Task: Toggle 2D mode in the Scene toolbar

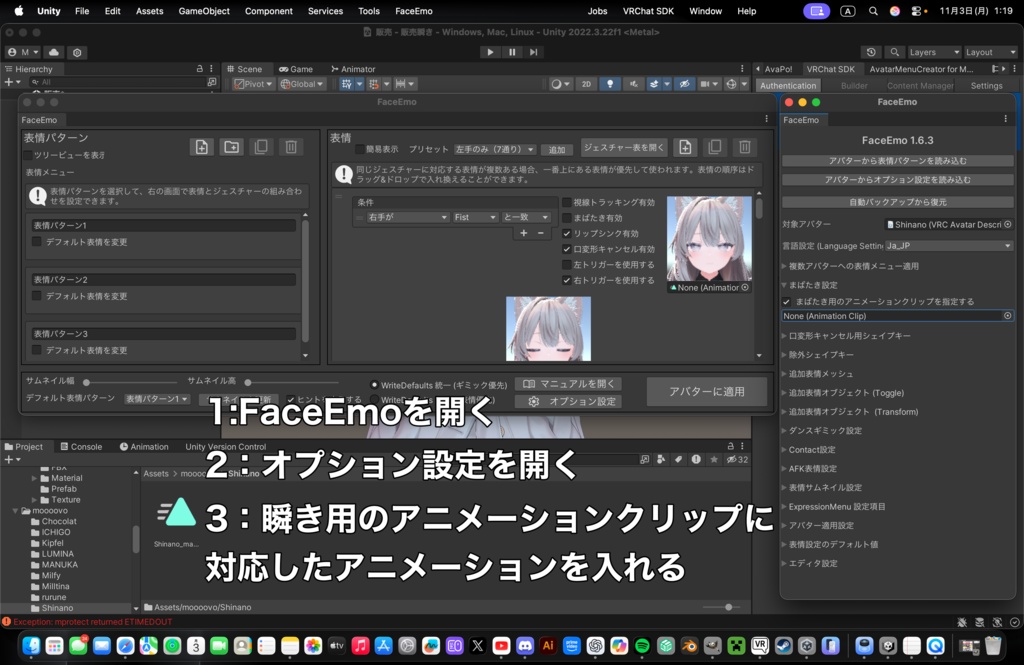Action: (586, 84)
